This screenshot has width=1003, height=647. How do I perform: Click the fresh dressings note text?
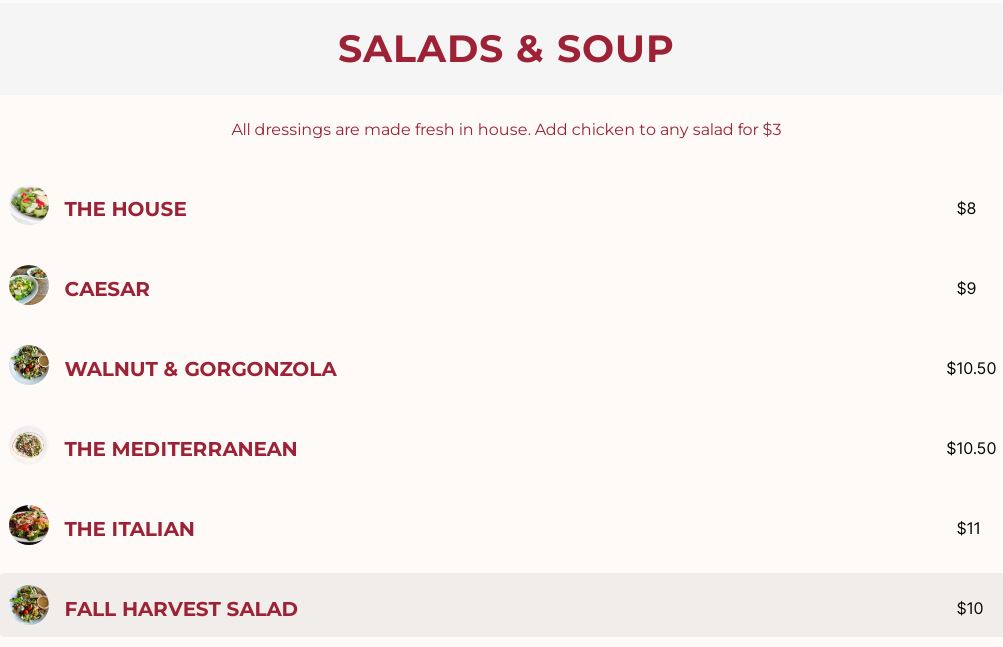(506, 130)
